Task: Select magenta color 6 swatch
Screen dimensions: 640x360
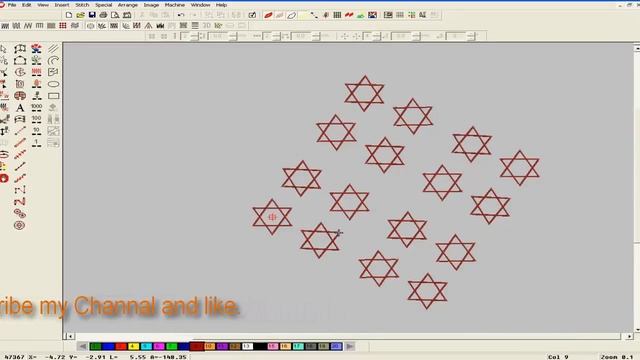Action: (x=159, y=346)
